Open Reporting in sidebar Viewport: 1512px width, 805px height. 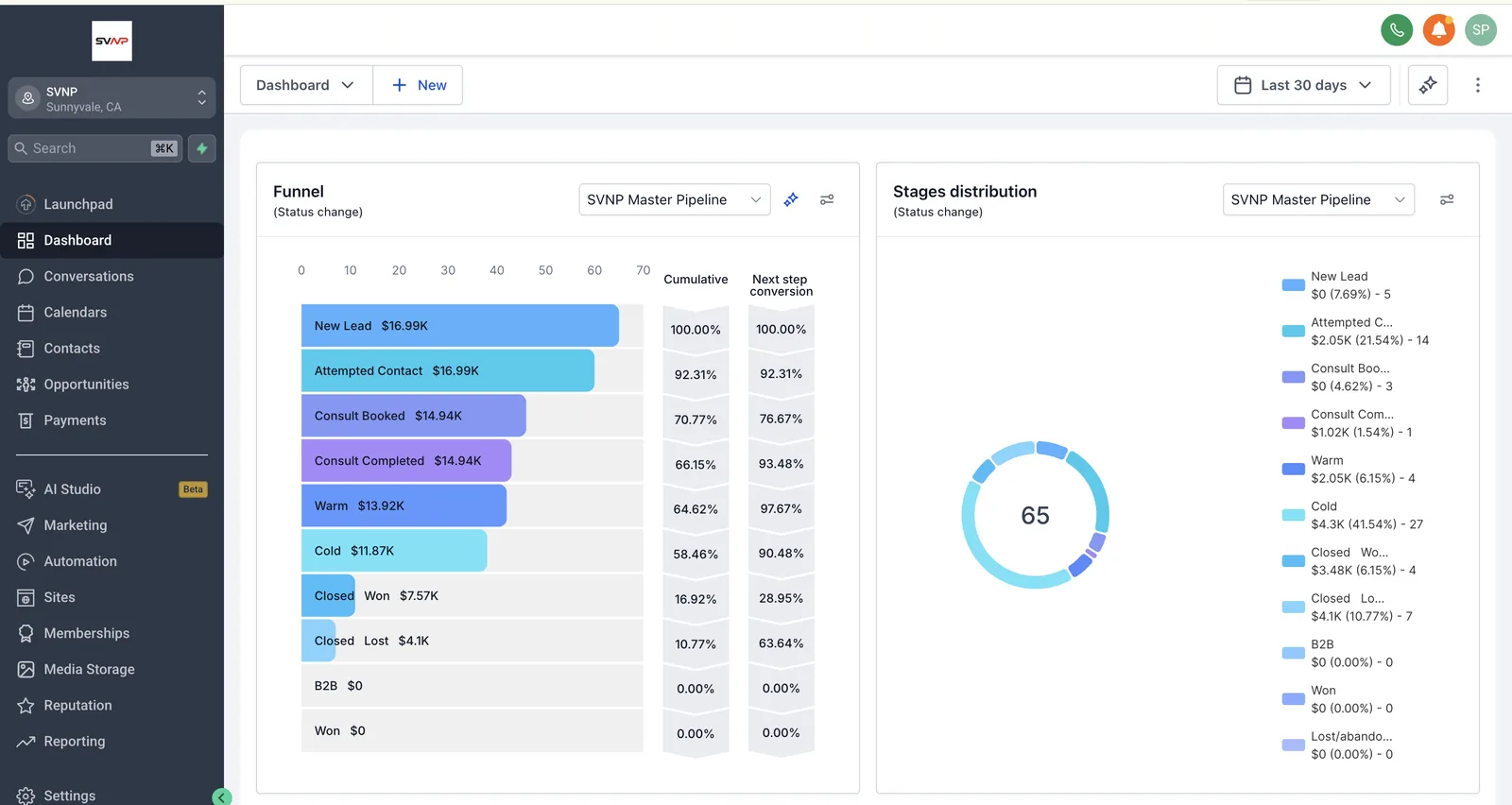[112, 742]
